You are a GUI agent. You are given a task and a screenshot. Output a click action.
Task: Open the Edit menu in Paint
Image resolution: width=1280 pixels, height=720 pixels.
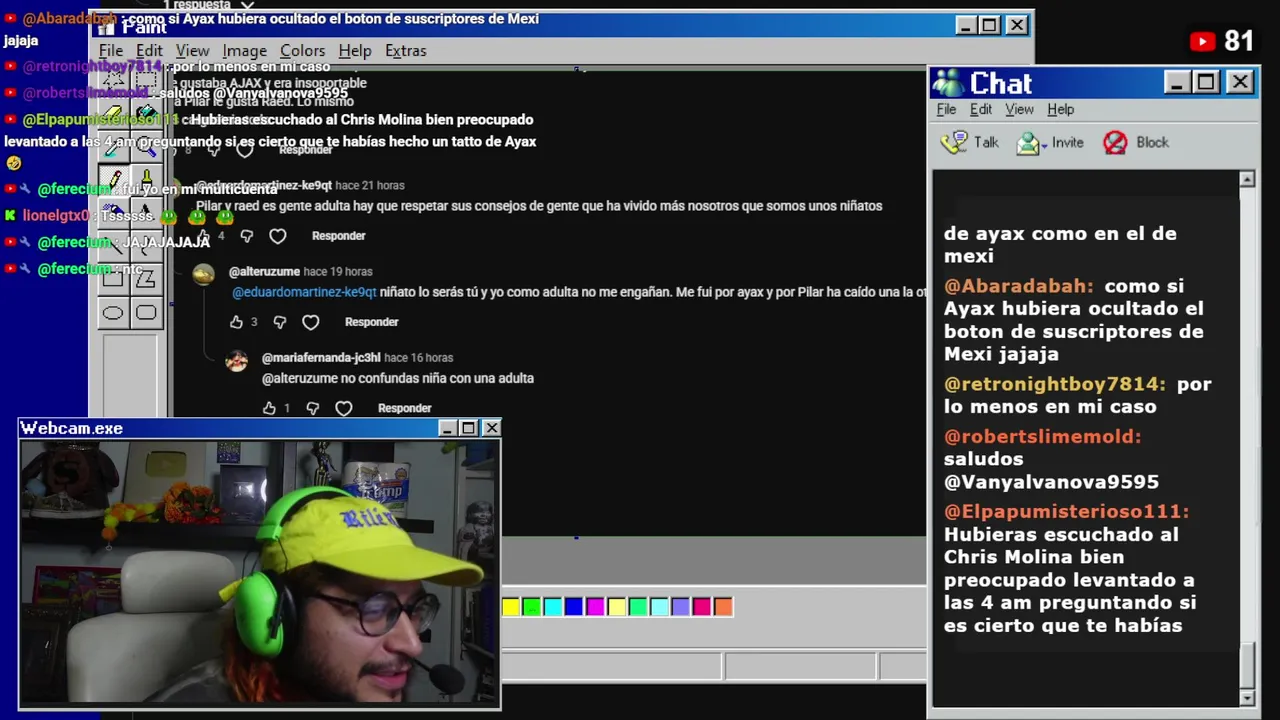(x=149, y=50)
